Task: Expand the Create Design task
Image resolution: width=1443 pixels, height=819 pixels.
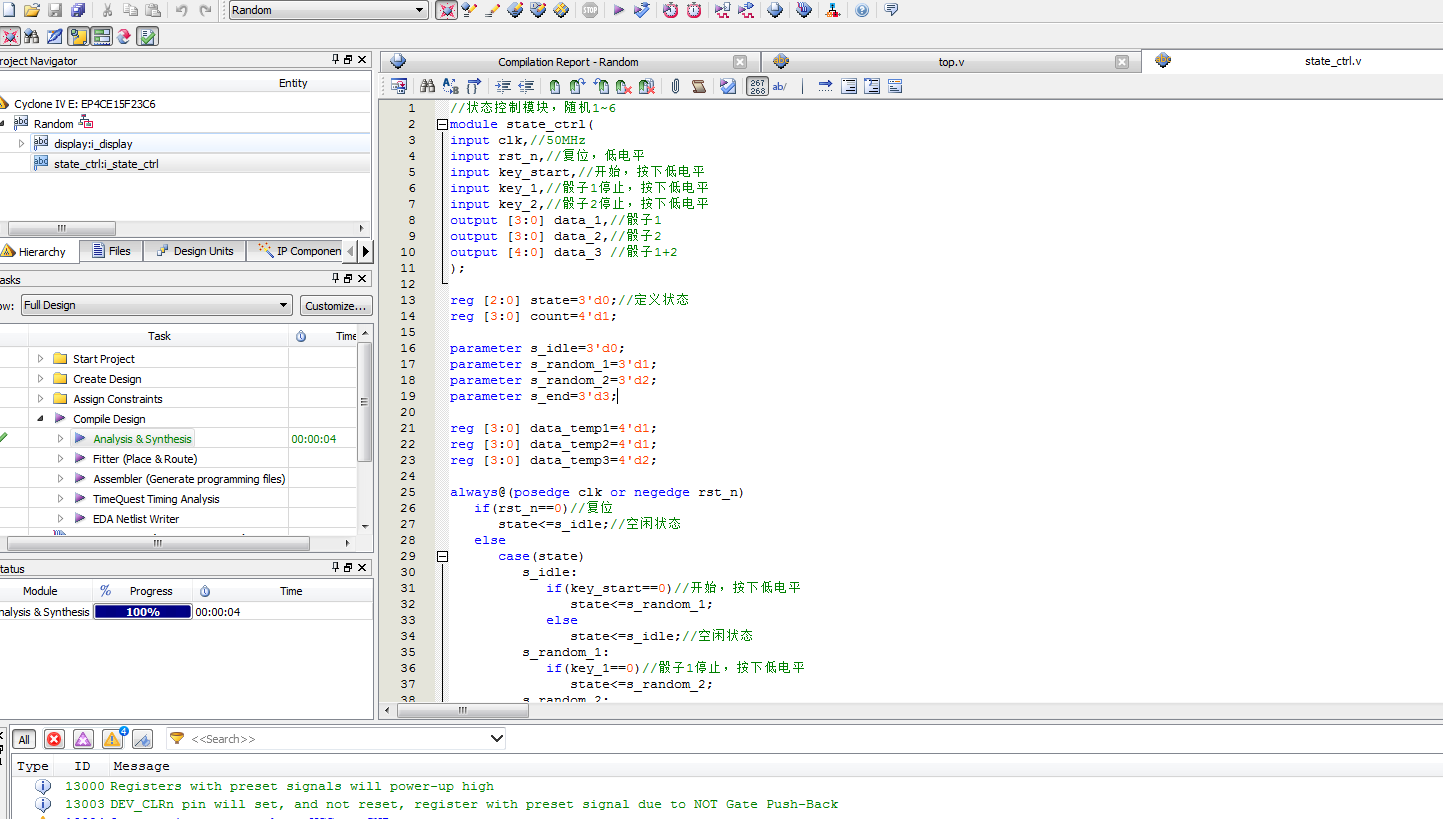Action: pyautogui.click(x=40, y=378)
